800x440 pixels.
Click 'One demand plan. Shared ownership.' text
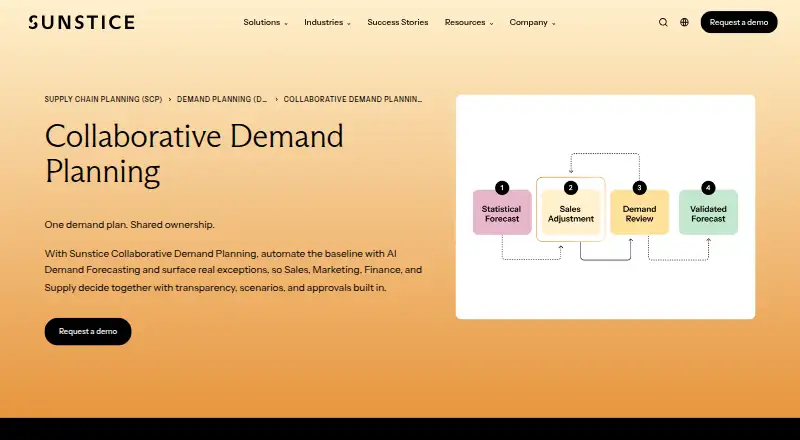pos(130,225)
